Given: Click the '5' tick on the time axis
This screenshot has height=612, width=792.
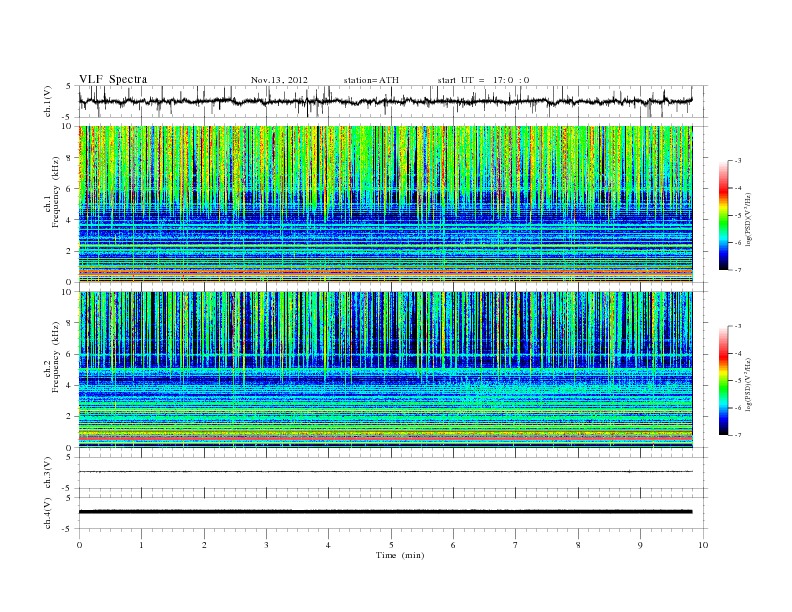Looking at the screenshot, I should (391, 545).
